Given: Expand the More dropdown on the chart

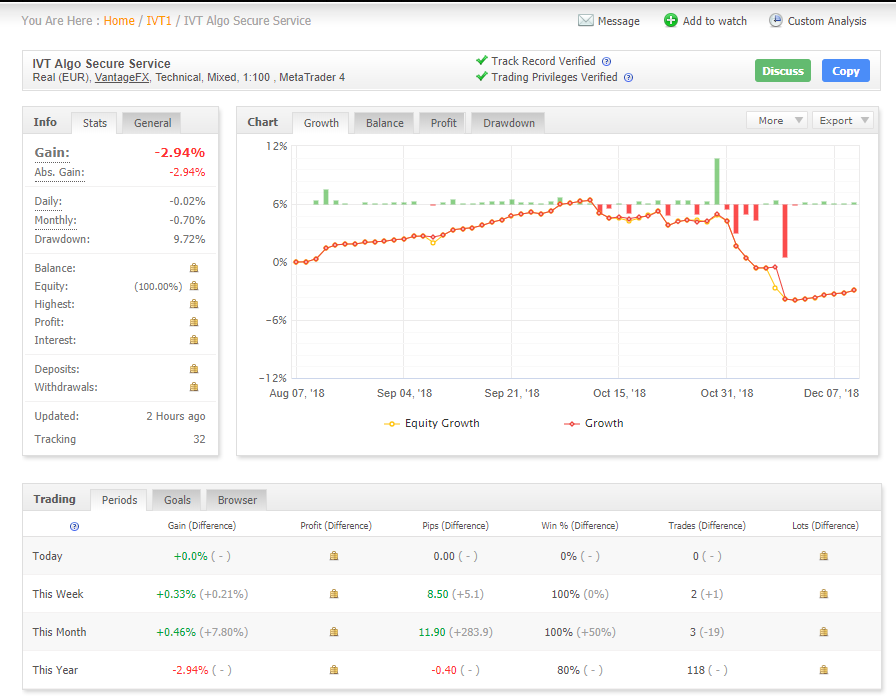Looking at the screenshot, I should pos(777,120).
